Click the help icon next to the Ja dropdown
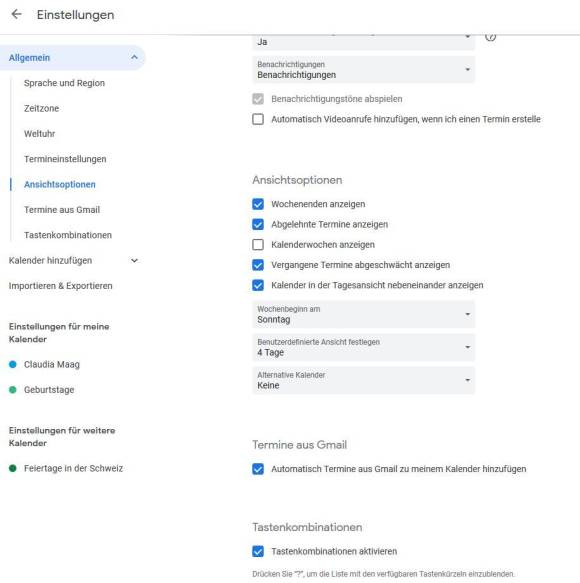The height and width of the screenshot is (583, 580). [490, 36]
